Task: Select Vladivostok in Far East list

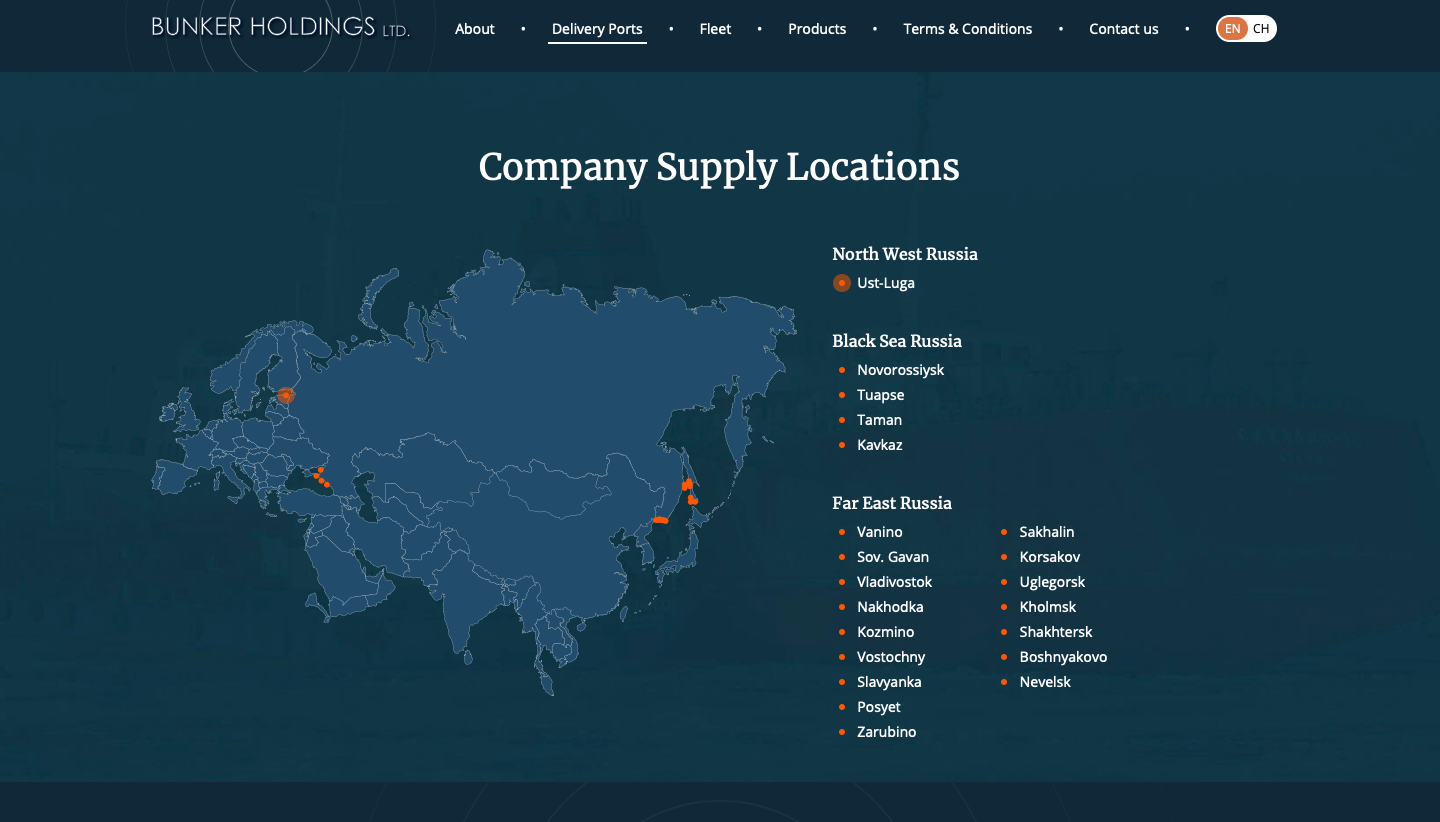Action: [894, 582]
